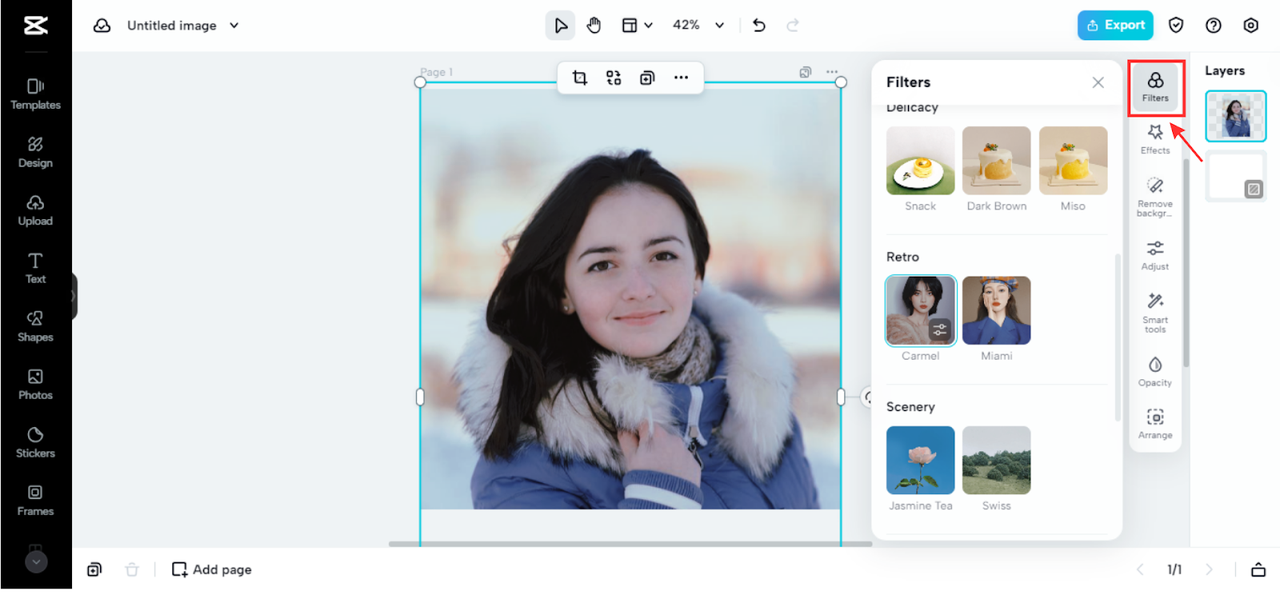Apply the Miso filter
The width and height of the screenshot is (1280, 595).
click(x=1073, y=160)
